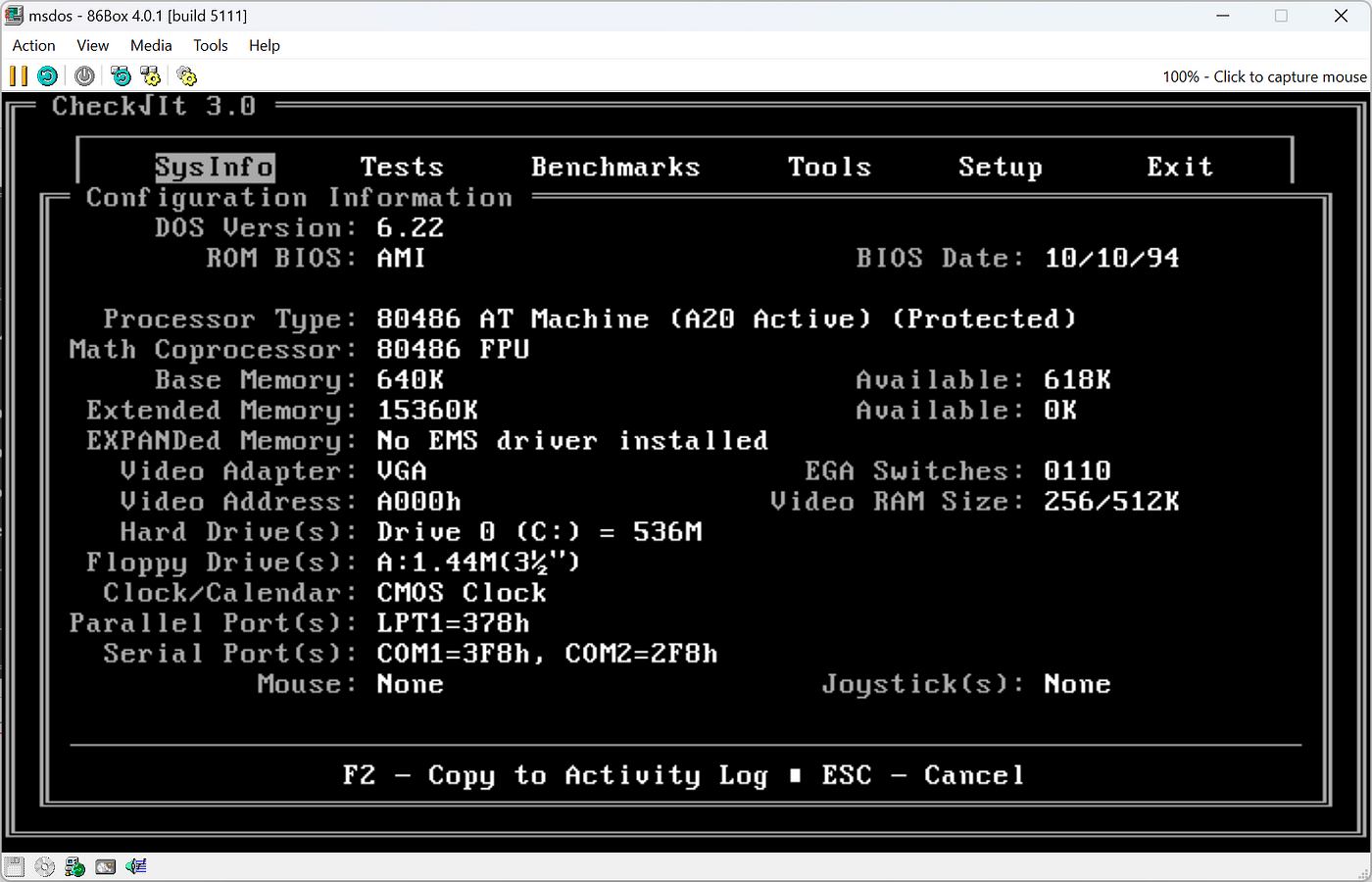Click the 'Configuration Information' panel title

pos(299,197)
